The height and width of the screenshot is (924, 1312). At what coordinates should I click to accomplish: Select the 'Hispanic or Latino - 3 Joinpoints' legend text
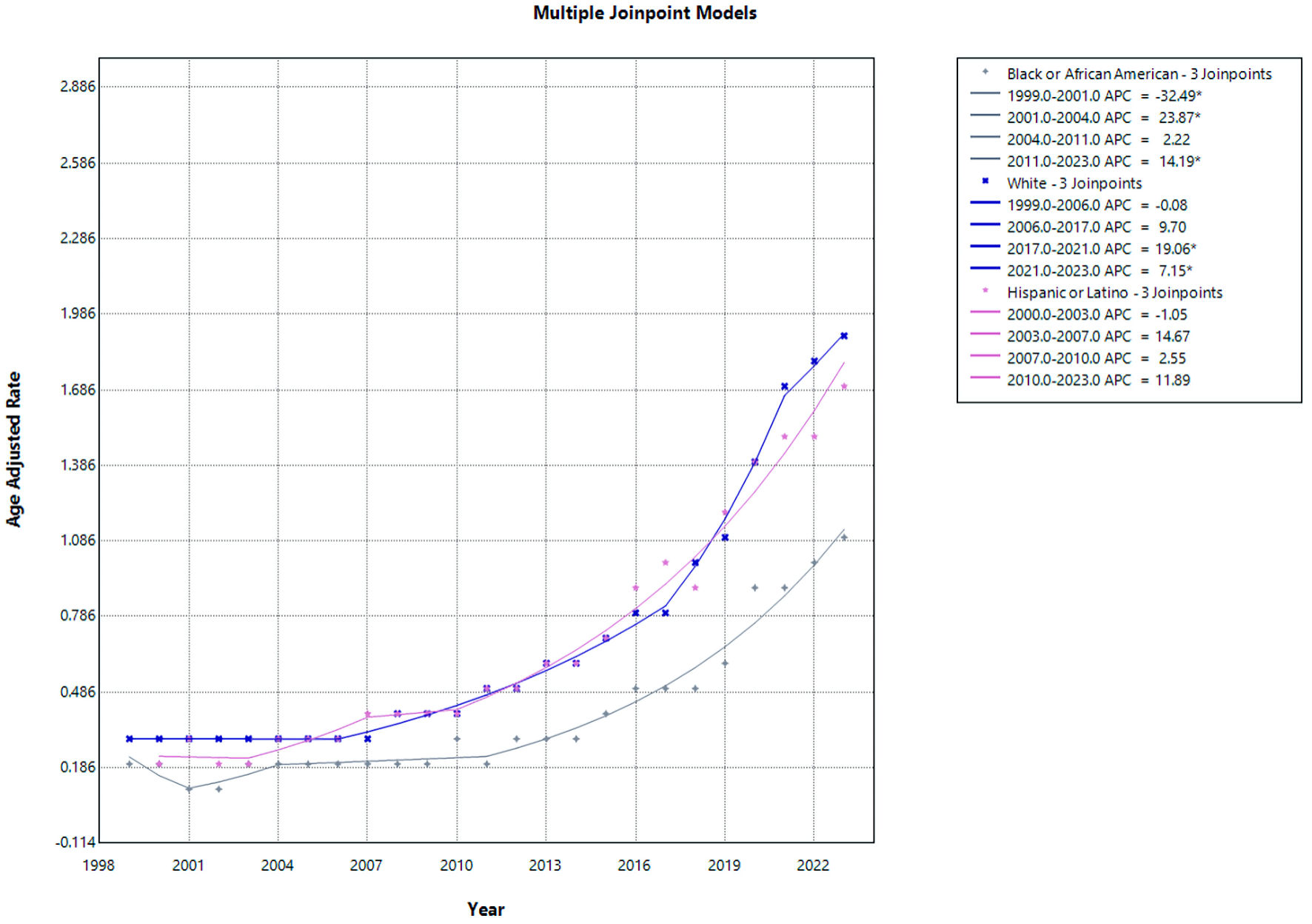coord(1114,292)
